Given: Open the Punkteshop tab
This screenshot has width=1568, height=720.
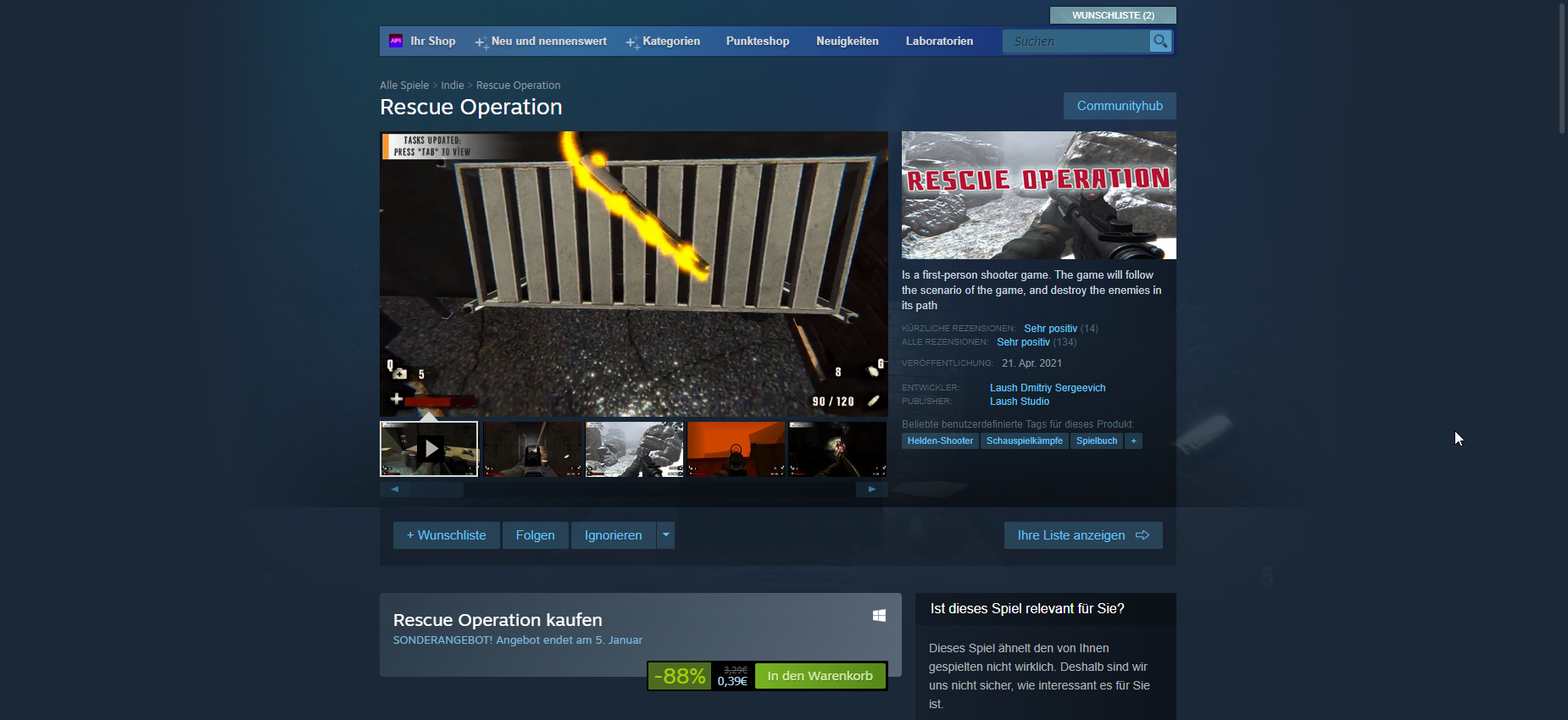Looking at the screenshot, I should pos(757,42).
